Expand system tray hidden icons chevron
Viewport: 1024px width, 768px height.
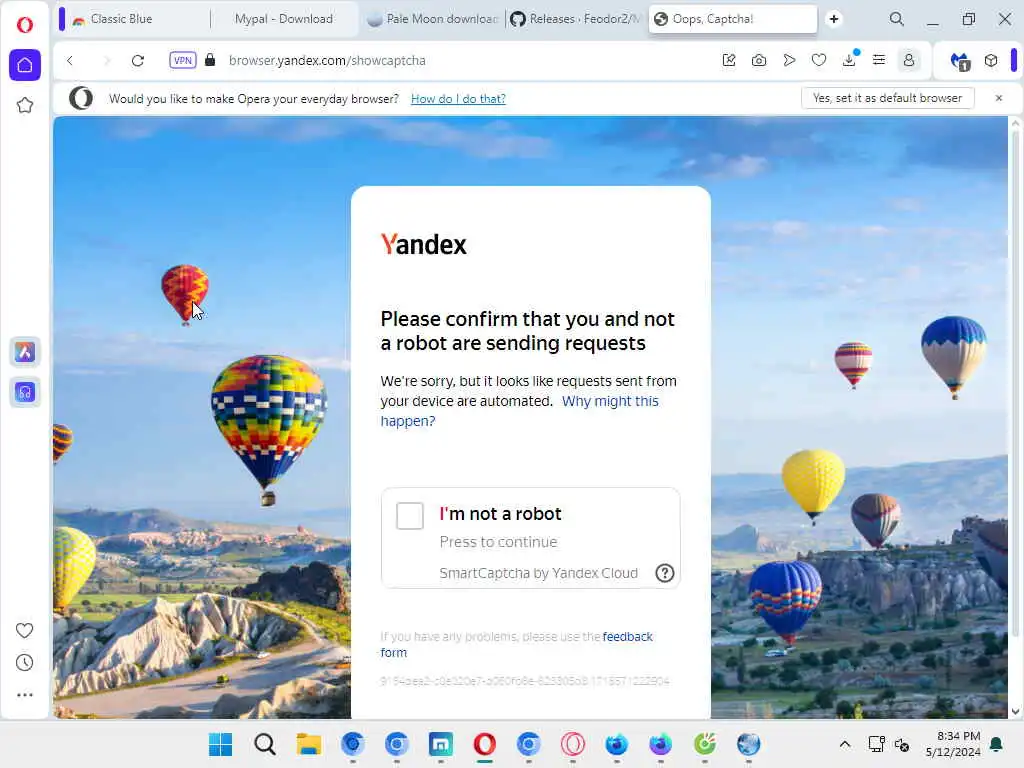point(844,744)
